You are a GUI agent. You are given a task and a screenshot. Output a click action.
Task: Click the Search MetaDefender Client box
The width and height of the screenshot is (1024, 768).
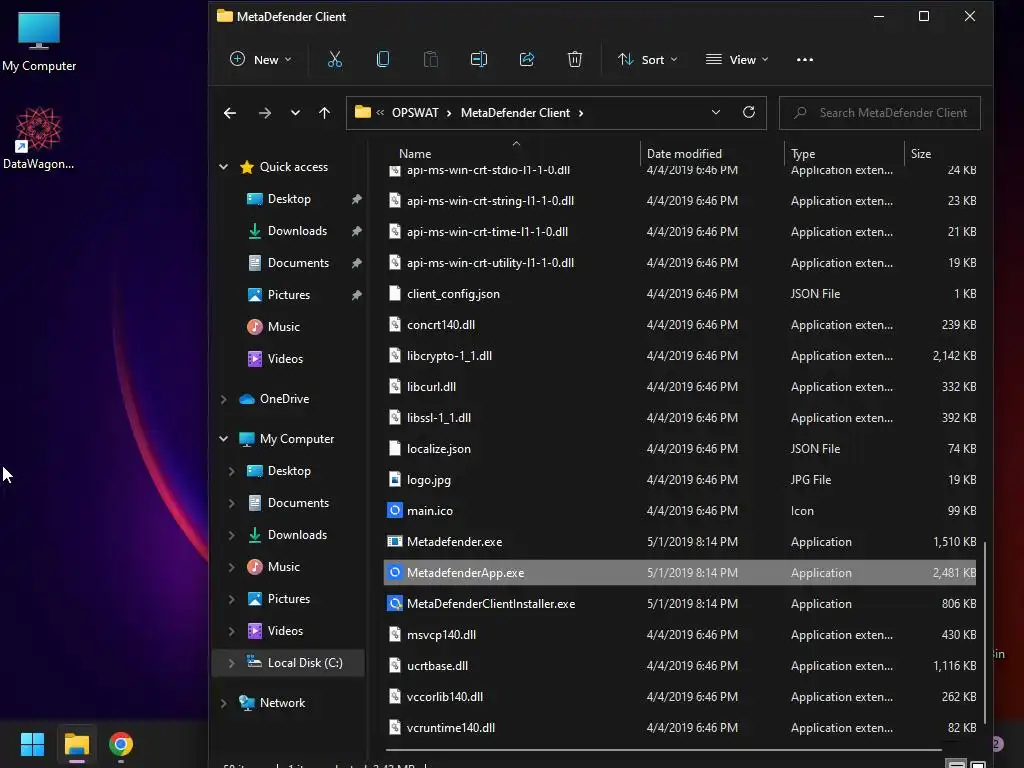click(x=880, y=113)
